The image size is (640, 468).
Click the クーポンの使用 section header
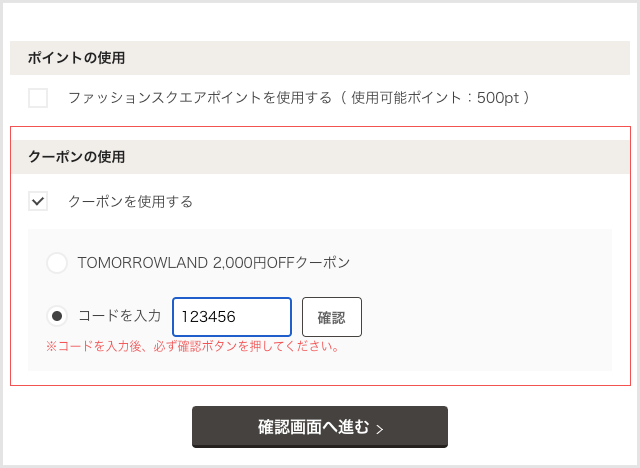[x=77, y=157]
